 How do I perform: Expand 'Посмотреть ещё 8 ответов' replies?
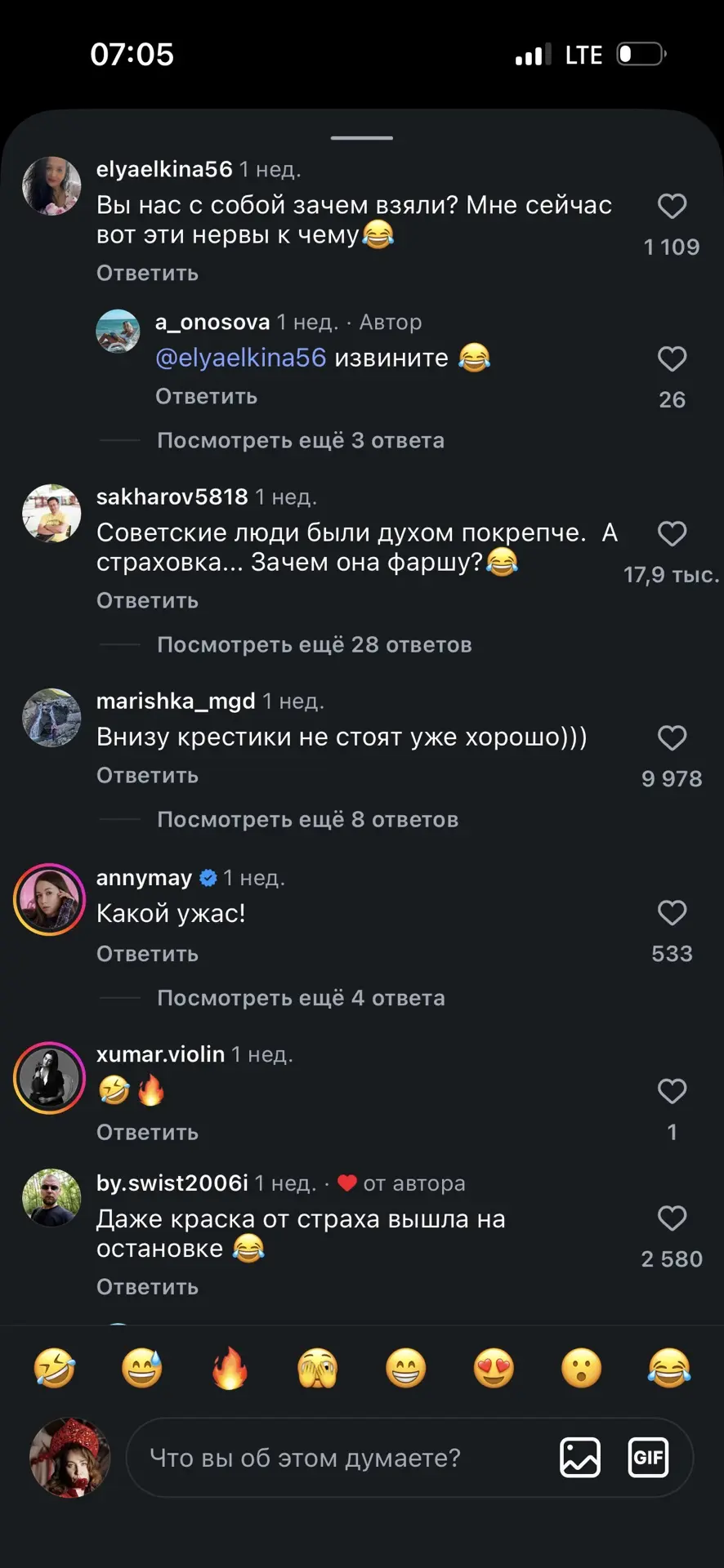[x=308, y=819]
